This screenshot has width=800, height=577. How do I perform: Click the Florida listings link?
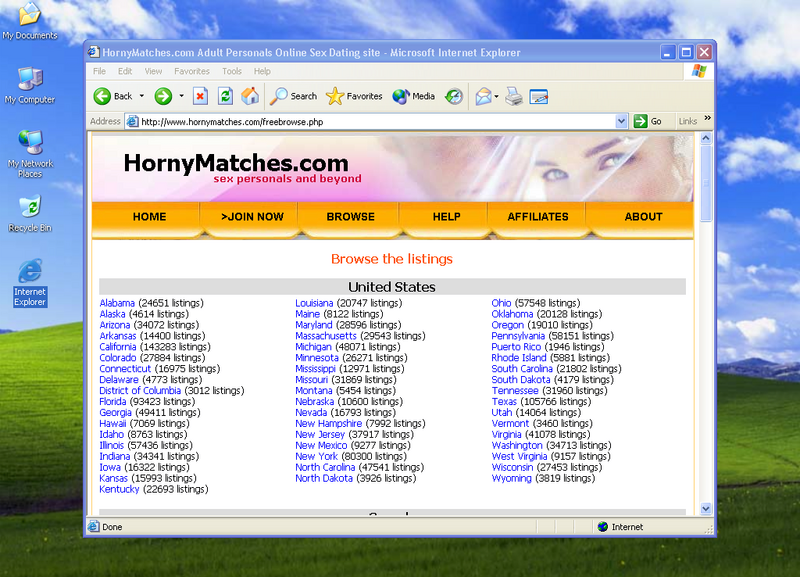click(113, 402)
